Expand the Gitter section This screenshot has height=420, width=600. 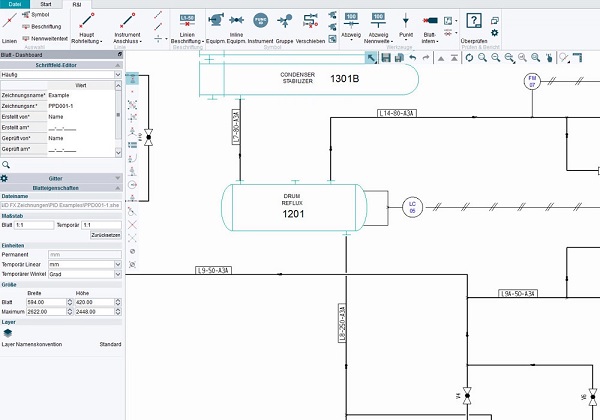(117, 179)
